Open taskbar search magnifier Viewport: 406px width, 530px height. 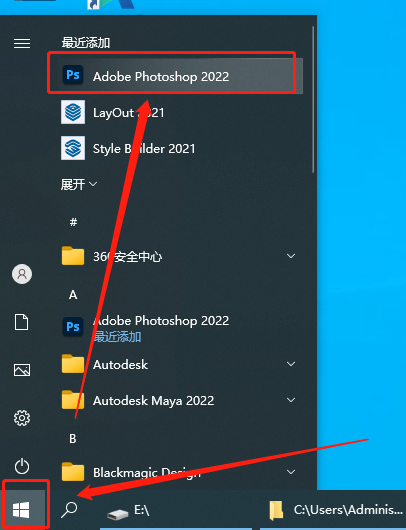(x=69, y=510)
